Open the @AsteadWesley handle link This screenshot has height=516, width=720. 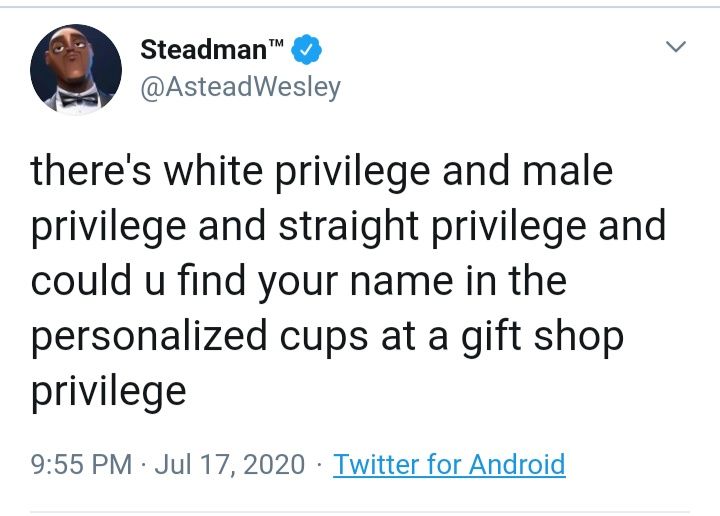(x=240, y=87)
